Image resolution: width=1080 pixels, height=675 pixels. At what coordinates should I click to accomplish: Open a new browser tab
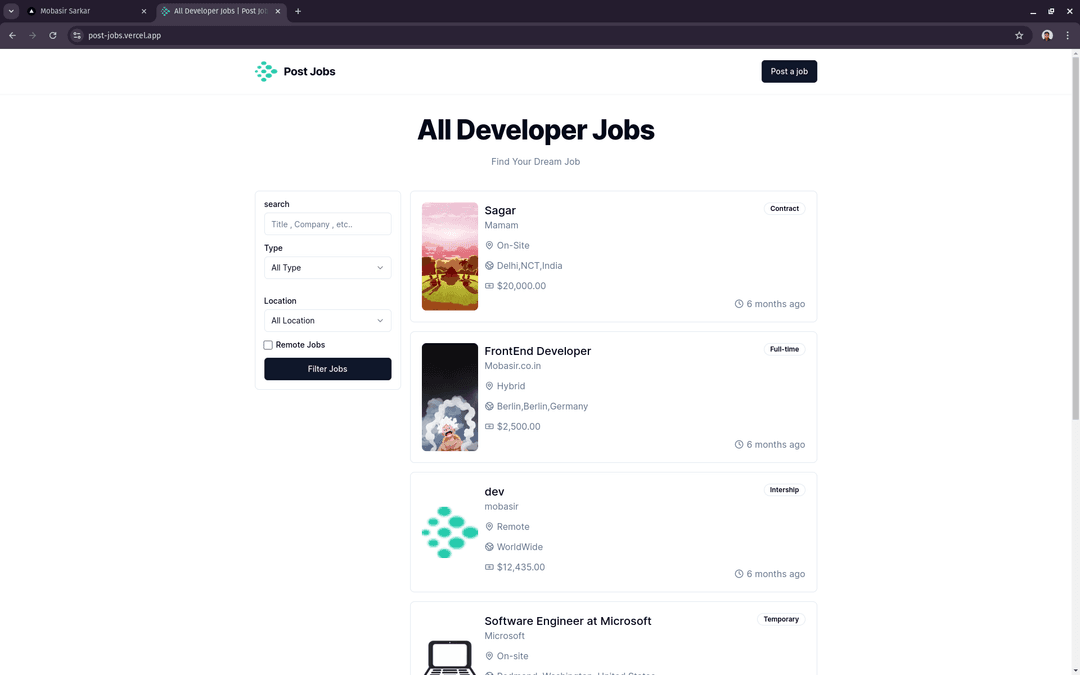point(298,11)
